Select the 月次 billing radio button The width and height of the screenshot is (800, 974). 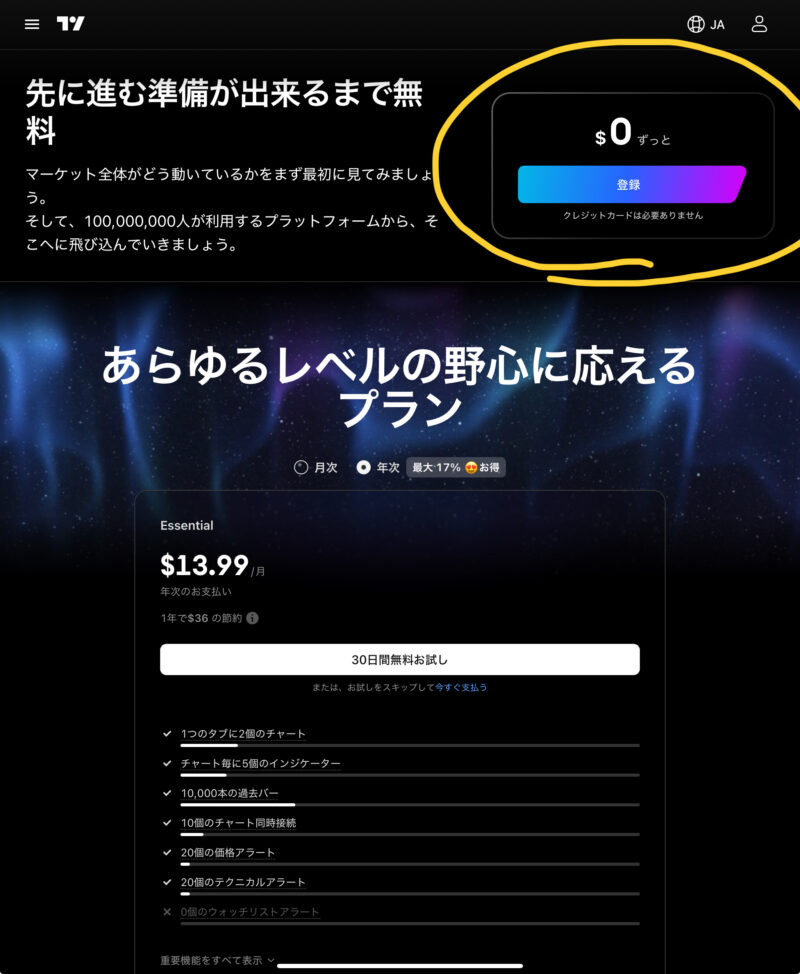pyautogui.click(x=301, y=467)
